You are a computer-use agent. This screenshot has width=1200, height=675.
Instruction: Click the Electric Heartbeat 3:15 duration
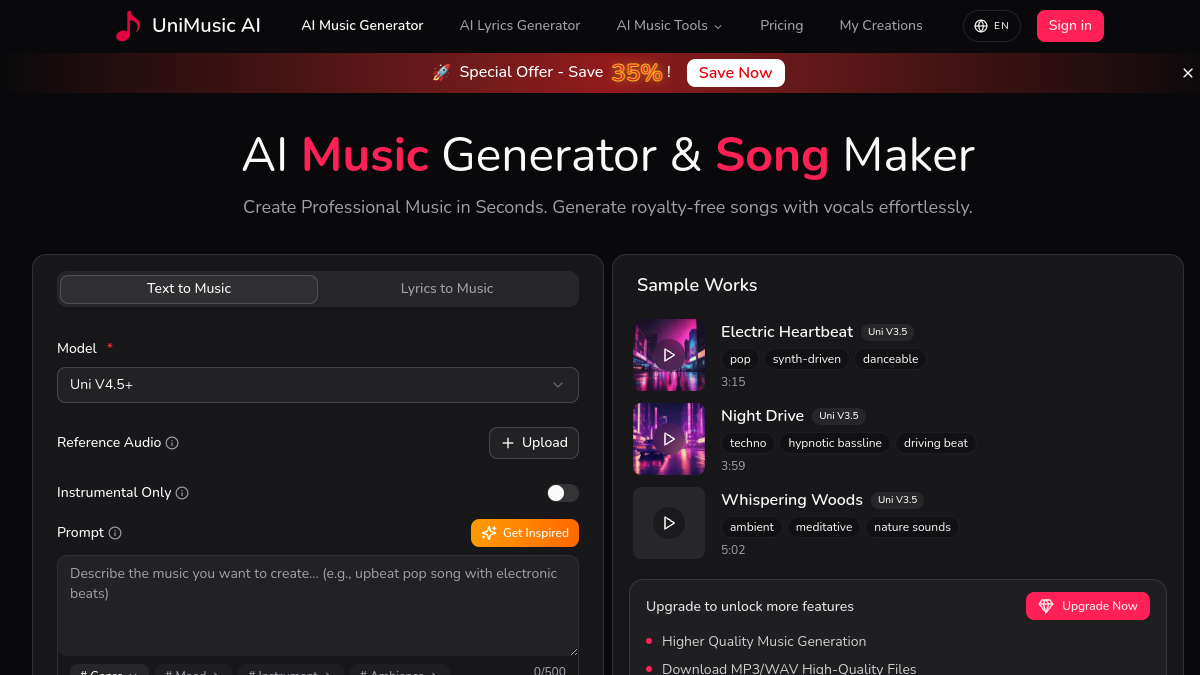pyautogui.click(x=733, y=382)
